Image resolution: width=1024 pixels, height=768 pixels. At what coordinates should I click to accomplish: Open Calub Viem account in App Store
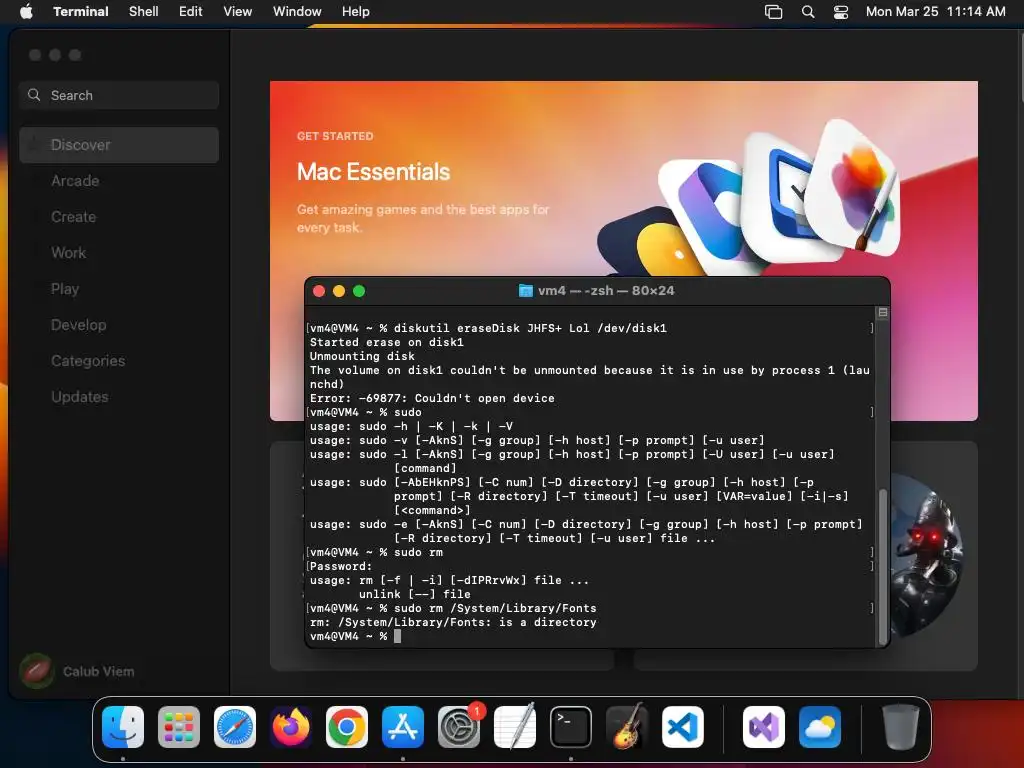click(78, 671)
